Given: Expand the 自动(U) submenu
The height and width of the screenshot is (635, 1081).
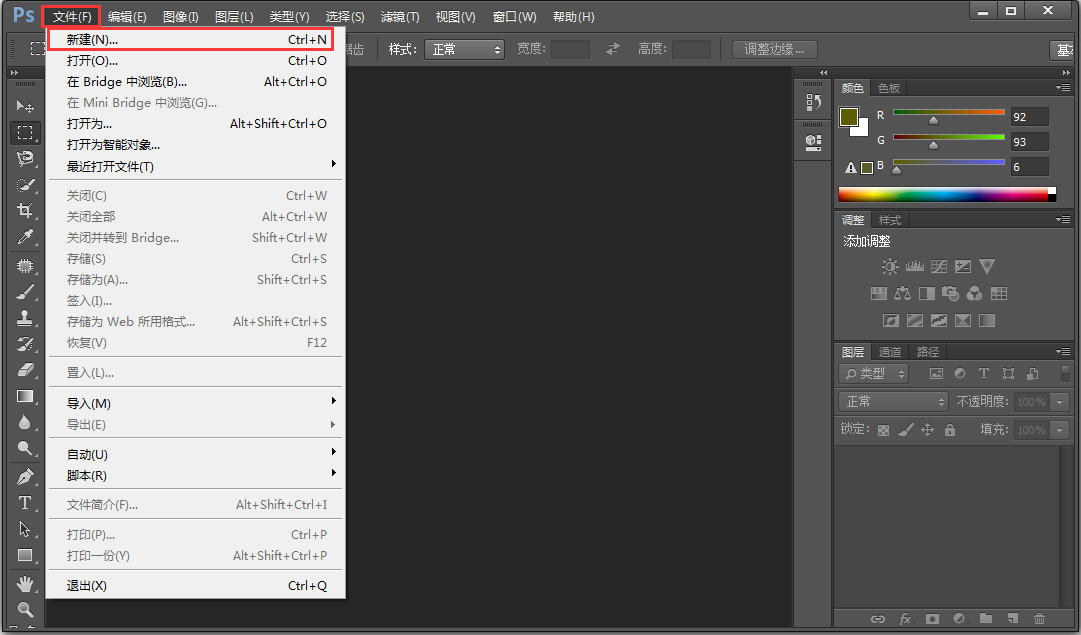Looking at the screenshot, I should pos(196,454).
